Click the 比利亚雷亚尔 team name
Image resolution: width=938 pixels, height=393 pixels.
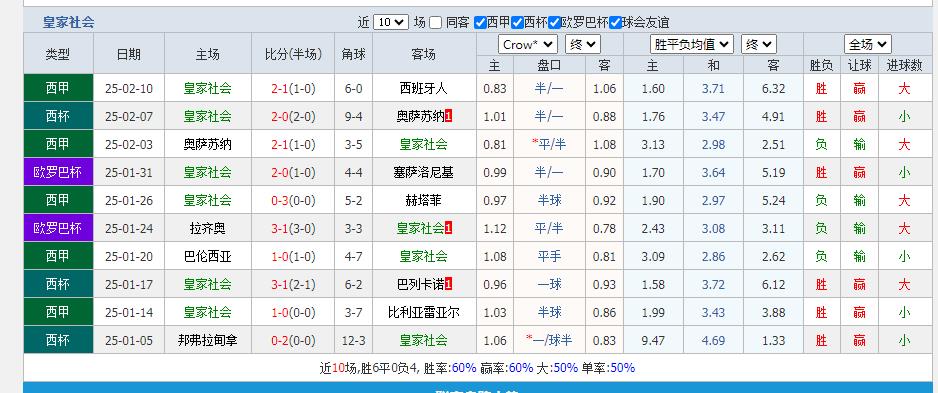424,312
